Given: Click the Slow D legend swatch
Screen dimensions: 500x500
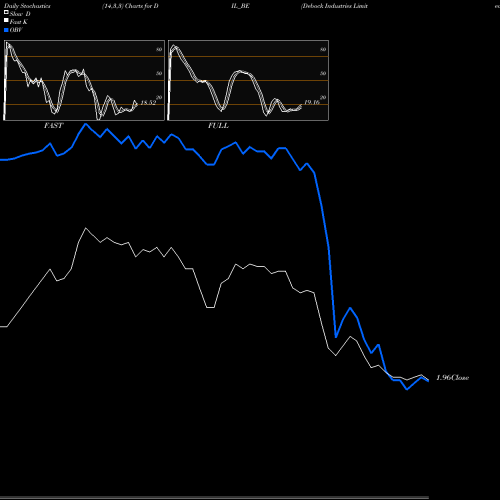Looking at the screenshot, I should (x=6, y=12).
